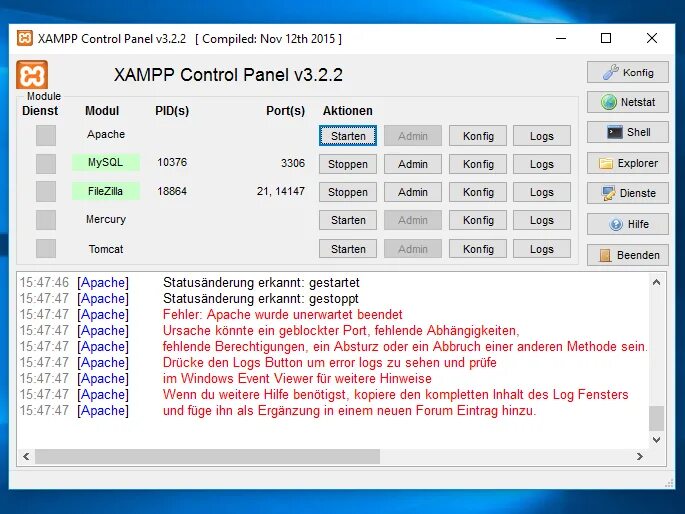Toggle FileZilla service install checkbox

[x=46, y=192]
